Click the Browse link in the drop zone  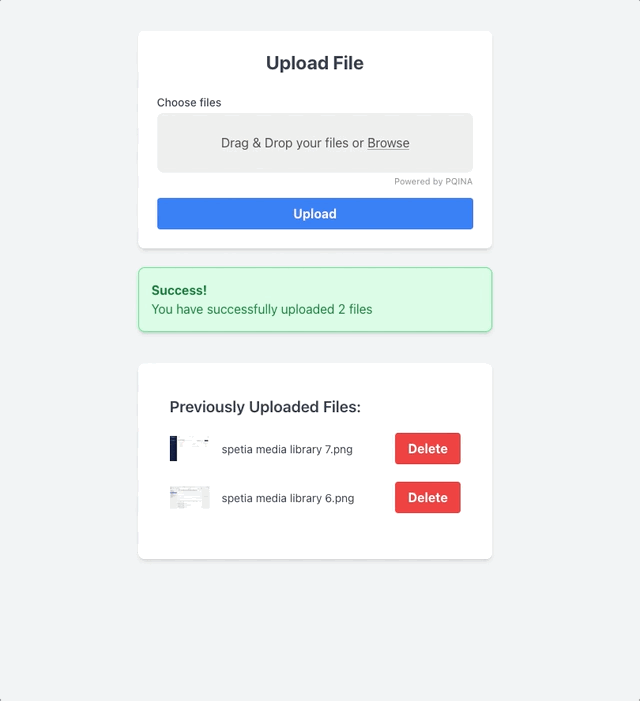tap(388, 143)
